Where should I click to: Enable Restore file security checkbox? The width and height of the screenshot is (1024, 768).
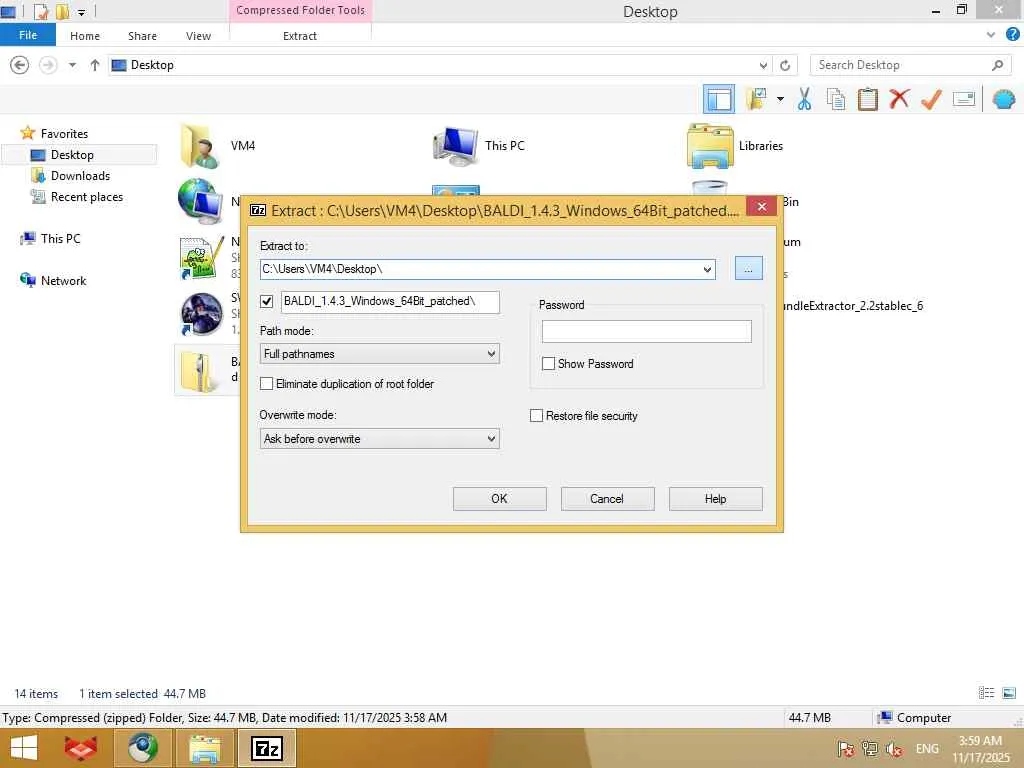[x=536, y=416]
